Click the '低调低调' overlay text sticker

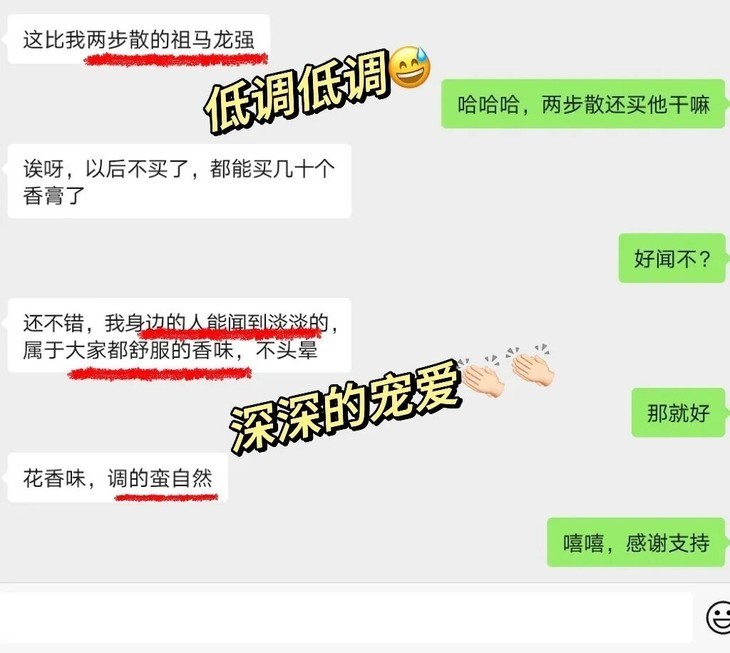296,92
